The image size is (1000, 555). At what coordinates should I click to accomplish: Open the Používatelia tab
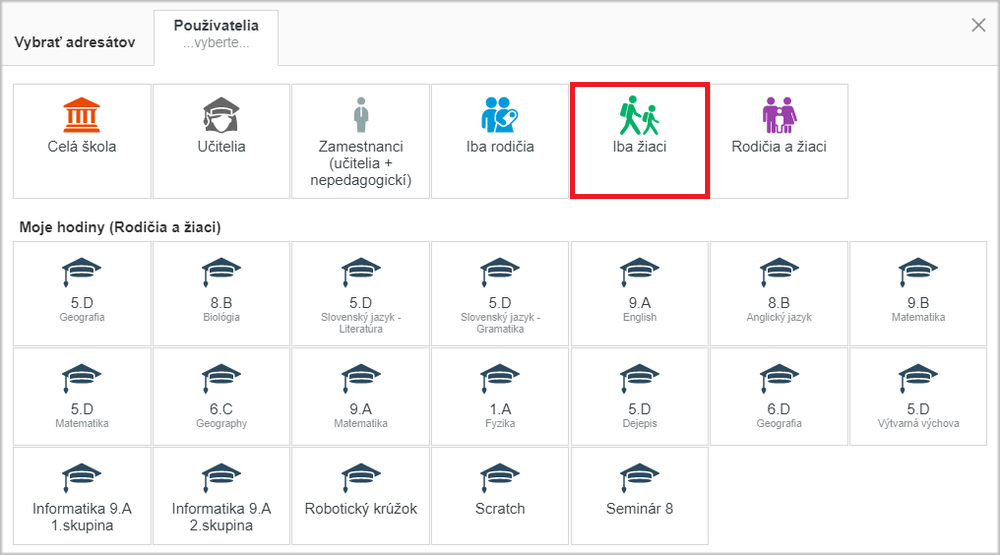pyautogui.click(x=216, y=37)
